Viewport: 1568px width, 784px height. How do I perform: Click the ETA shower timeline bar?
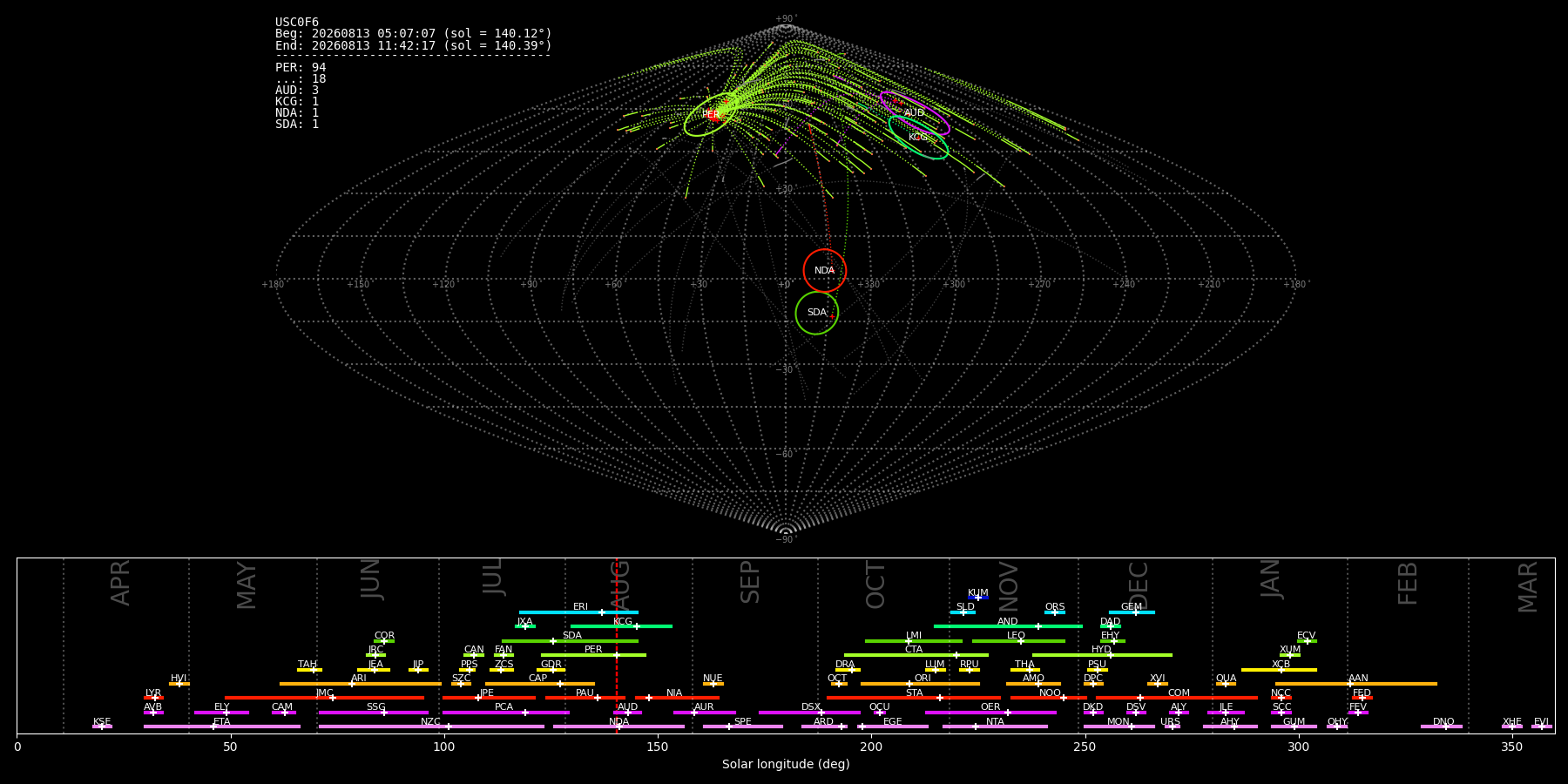222,727
